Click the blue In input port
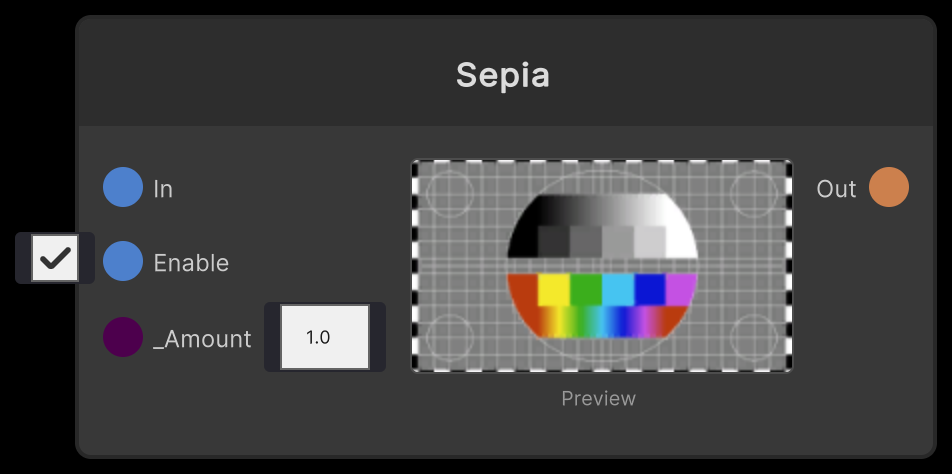 coord(123,188)
